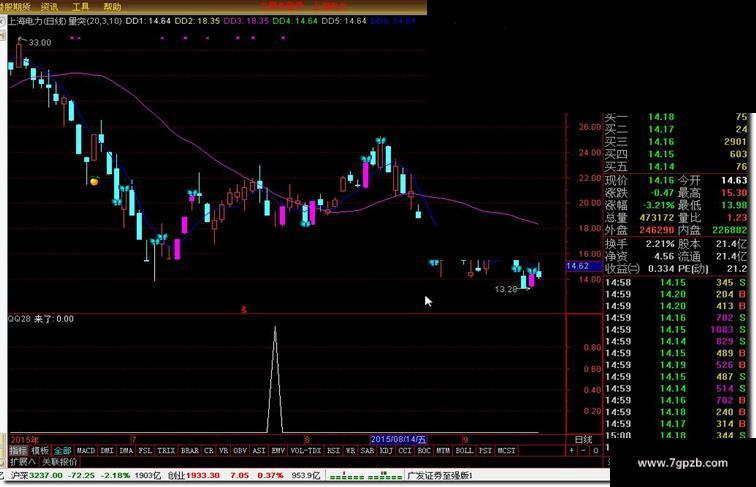Screen dimensions: 756x487
Task: Switch to the ROC indicator
Action: point(424,450)
